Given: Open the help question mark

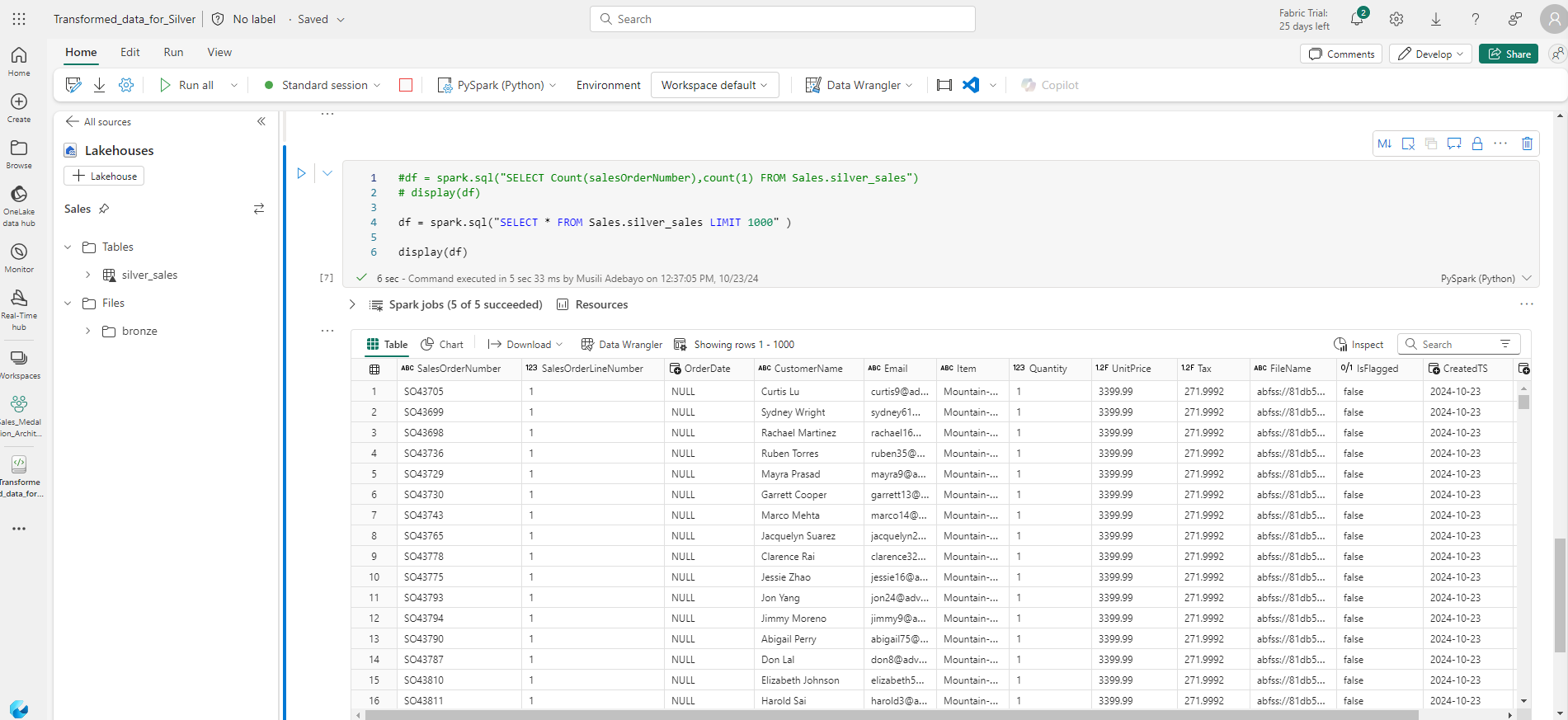Looking at the screenshot, I should tap(1476, 18).
